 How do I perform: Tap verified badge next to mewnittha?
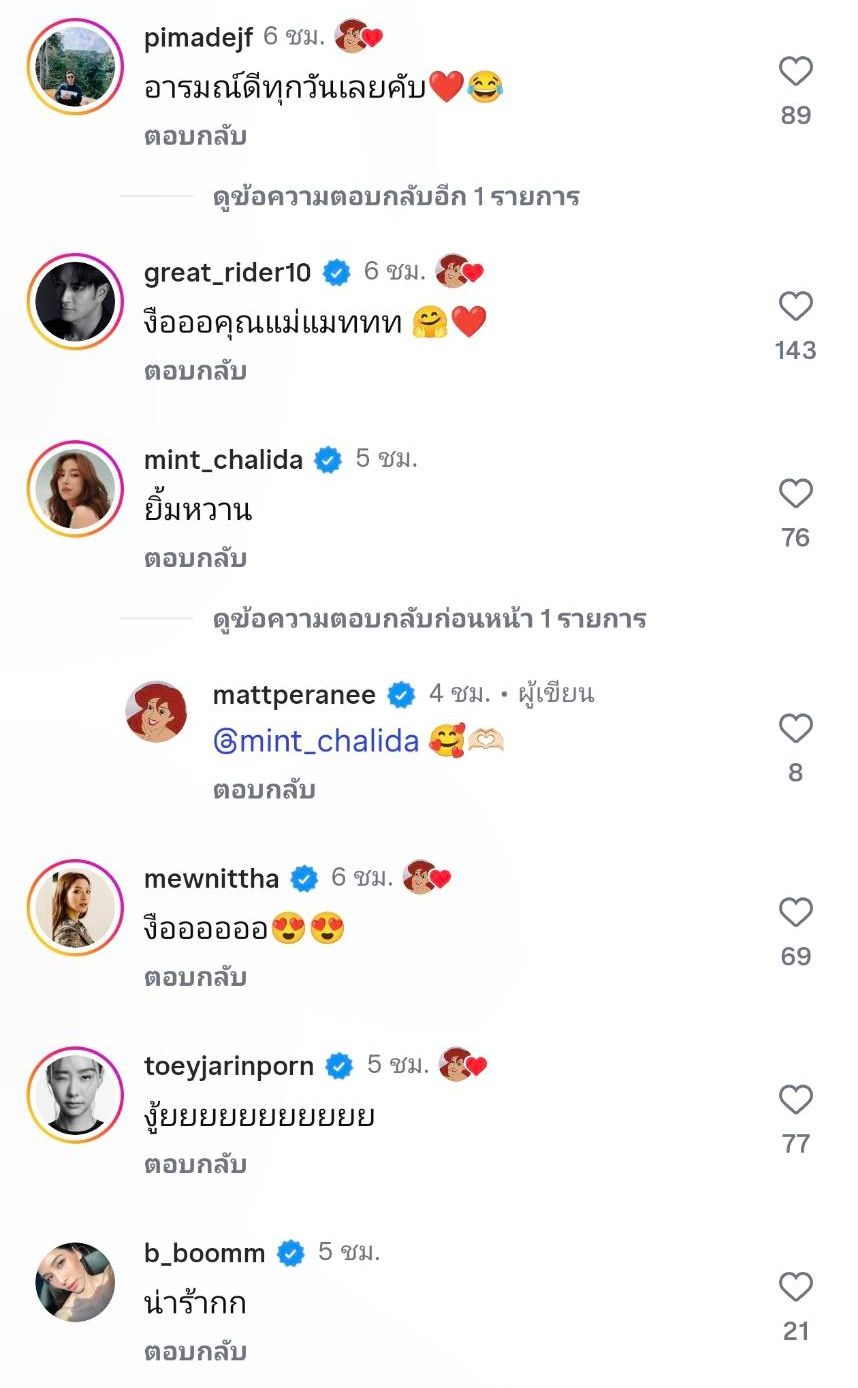305,879
